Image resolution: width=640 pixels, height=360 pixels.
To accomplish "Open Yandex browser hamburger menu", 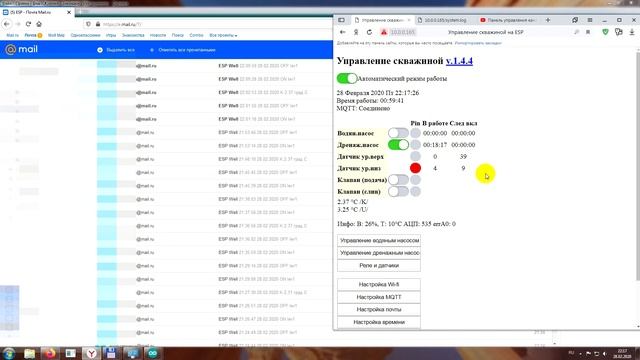I will pyautogui.click(x=590, y=20).
